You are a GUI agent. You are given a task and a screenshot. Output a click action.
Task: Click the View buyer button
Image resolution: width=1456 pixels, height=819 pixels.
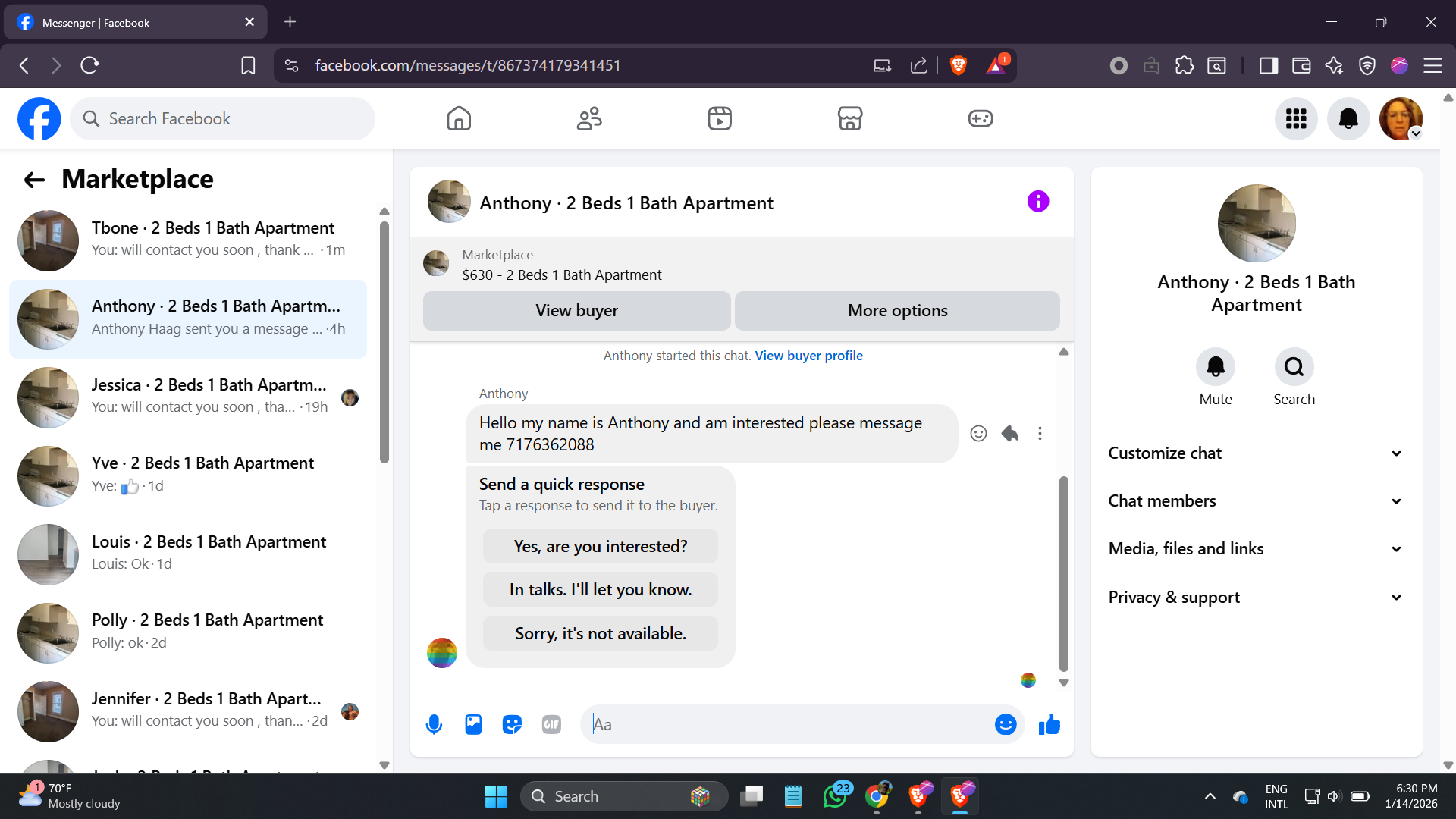576,311
